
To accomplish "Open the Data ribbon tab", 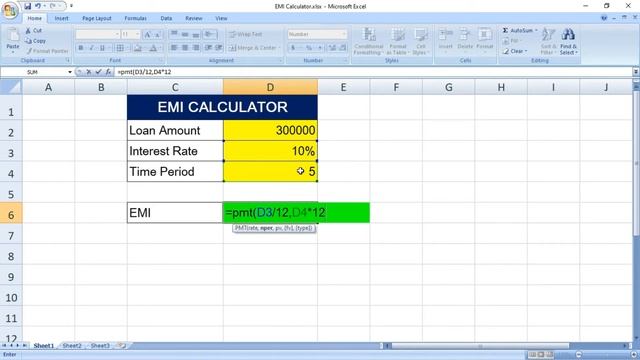I will tap(166, 18).
